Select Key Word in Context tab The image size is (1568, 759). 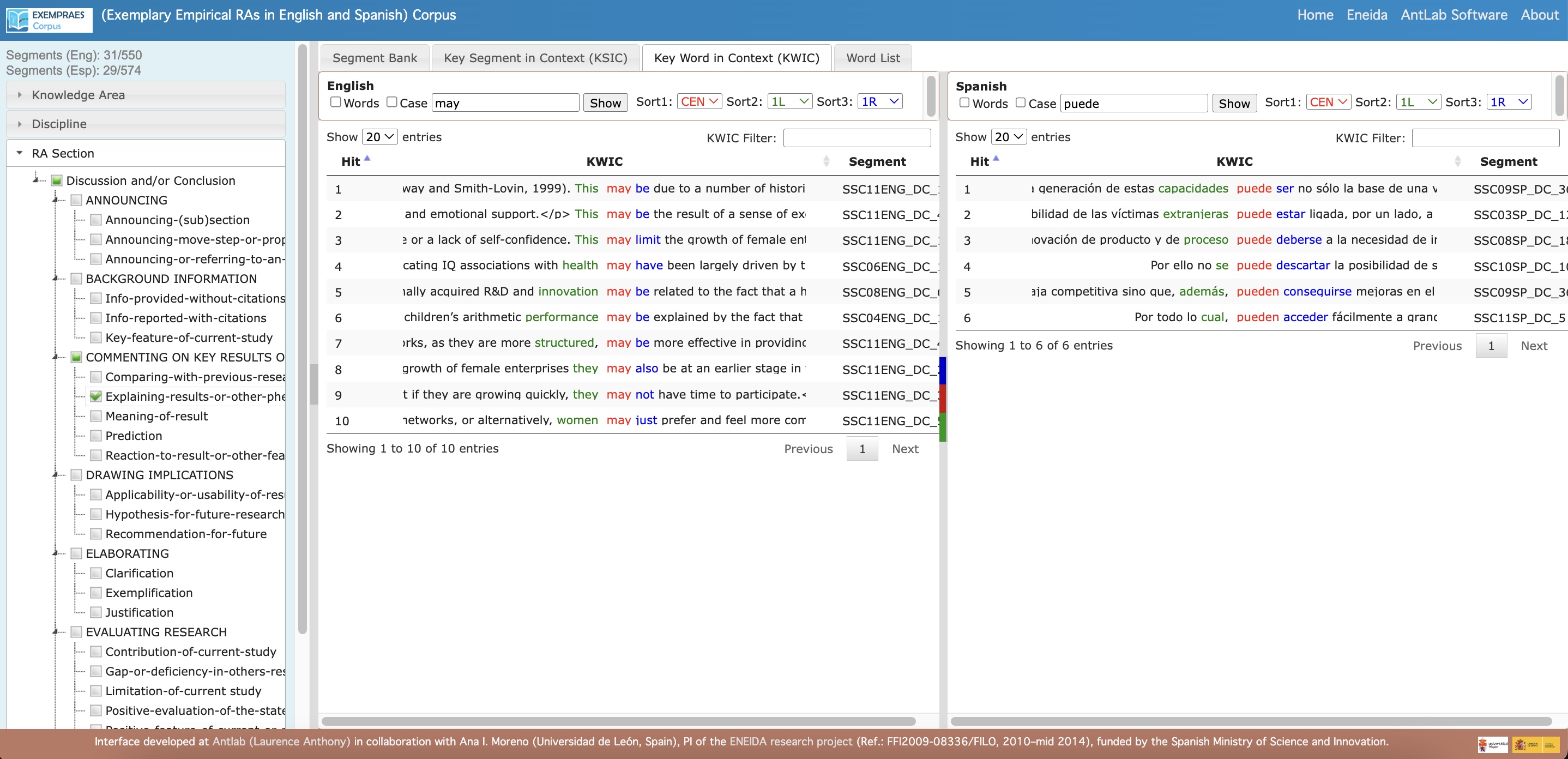coord(737,58)
